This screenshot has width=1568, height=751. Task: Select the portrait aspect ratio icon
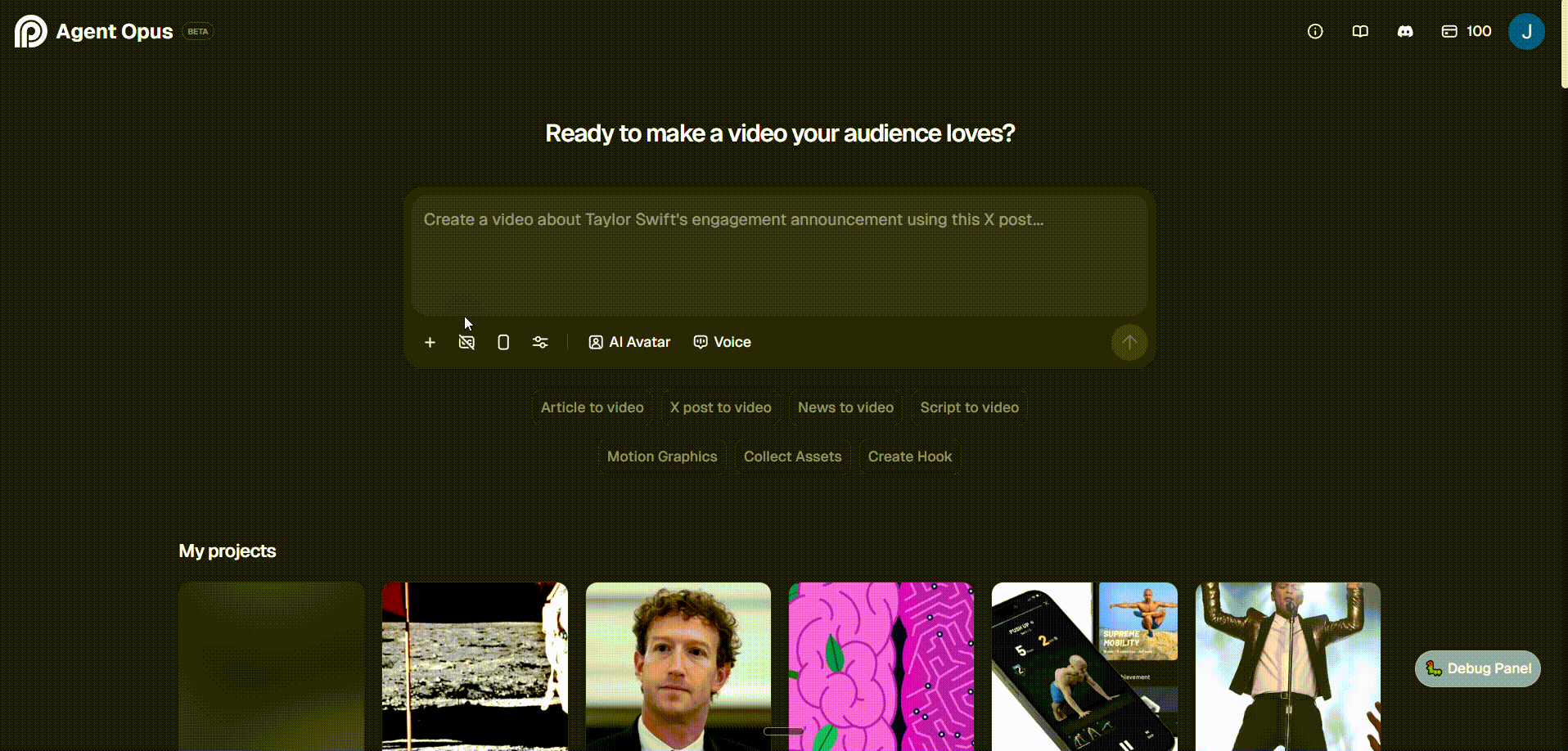[503, 342]
